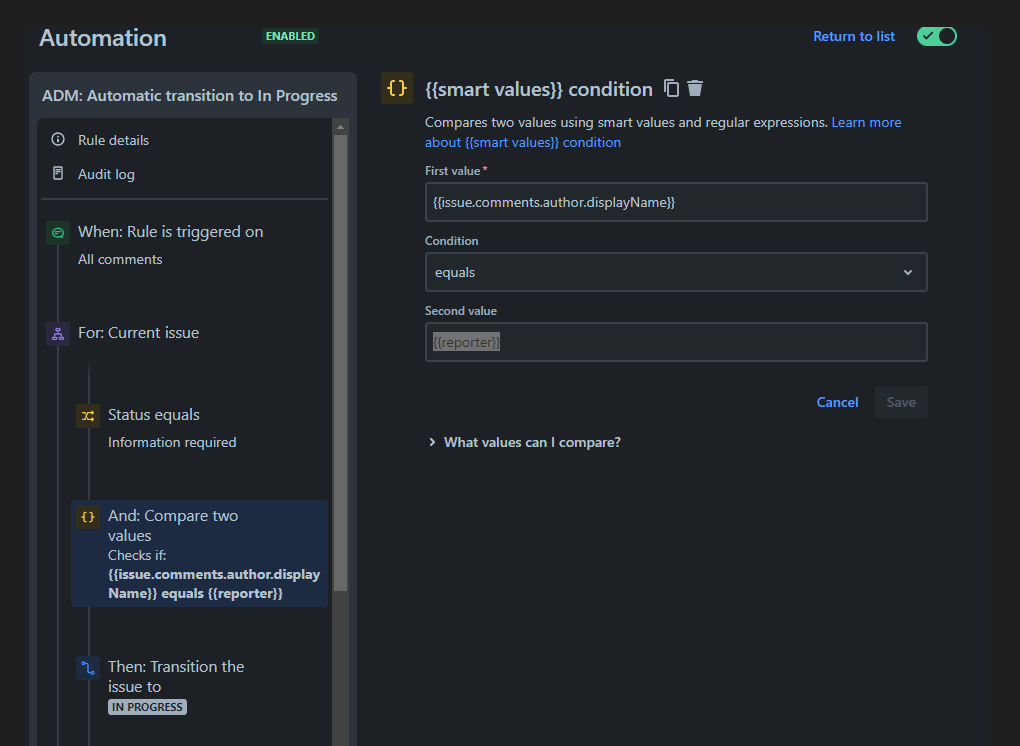Click the purple branch icon for Current issue
The image size is (1020, 746).
(57, 332)
